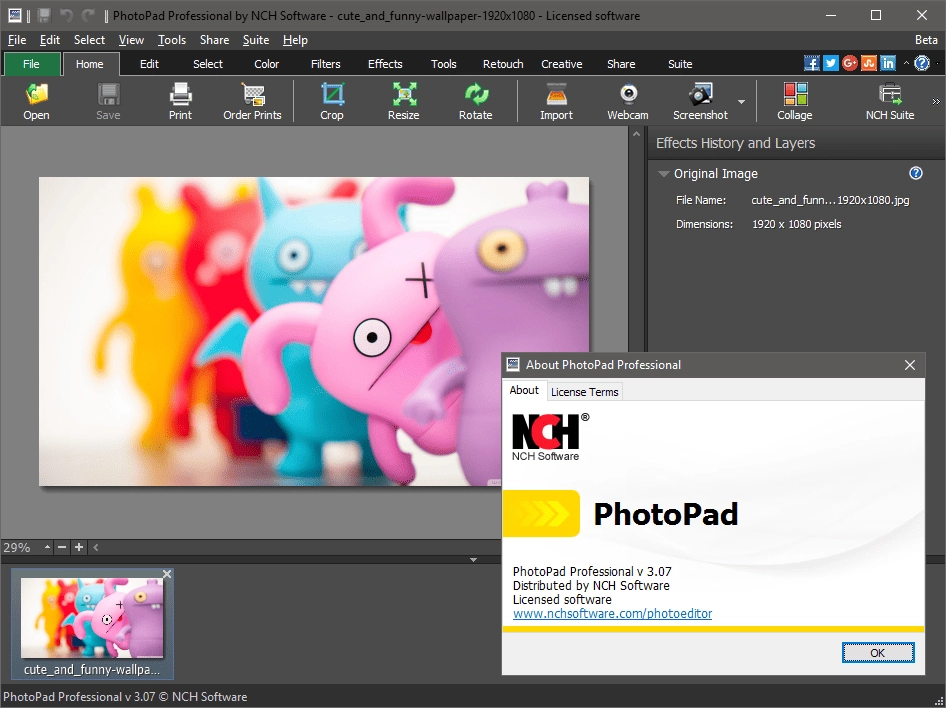Click the canvas scrollbar up arrow

tap(636, 134)
